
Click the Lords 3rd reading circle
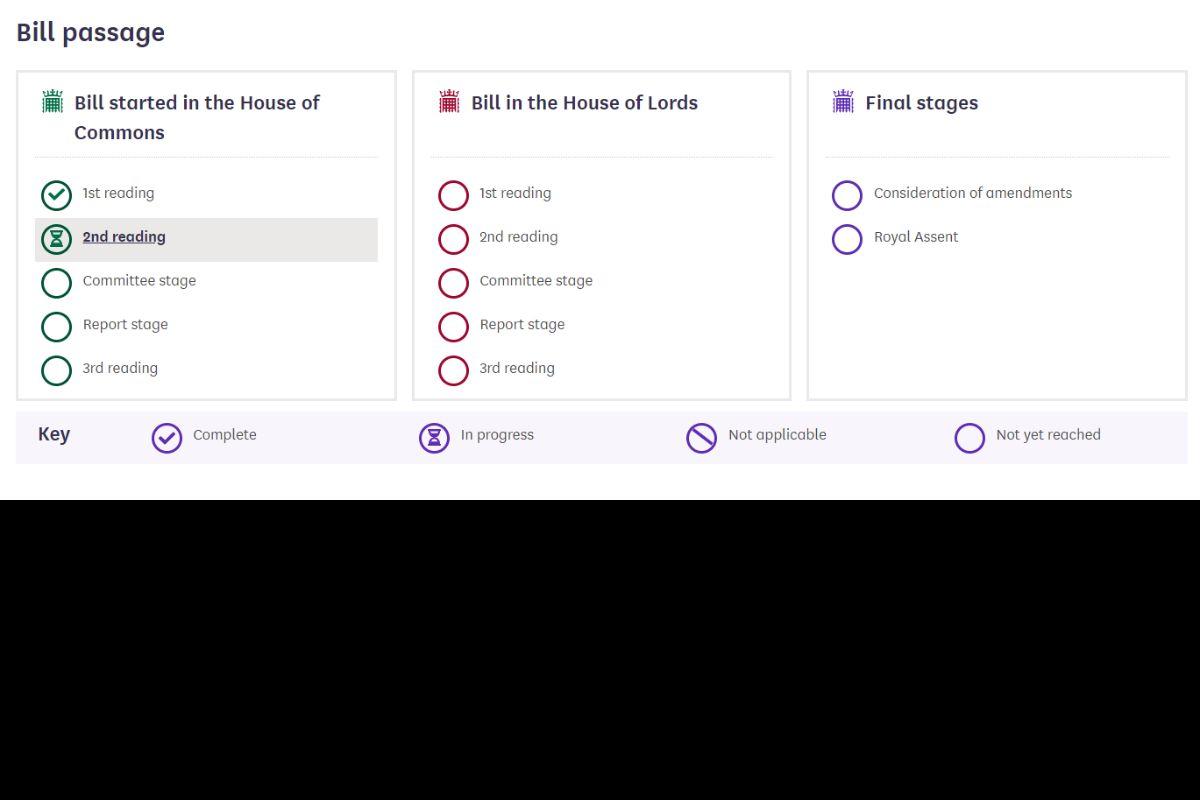click(453, 370)
